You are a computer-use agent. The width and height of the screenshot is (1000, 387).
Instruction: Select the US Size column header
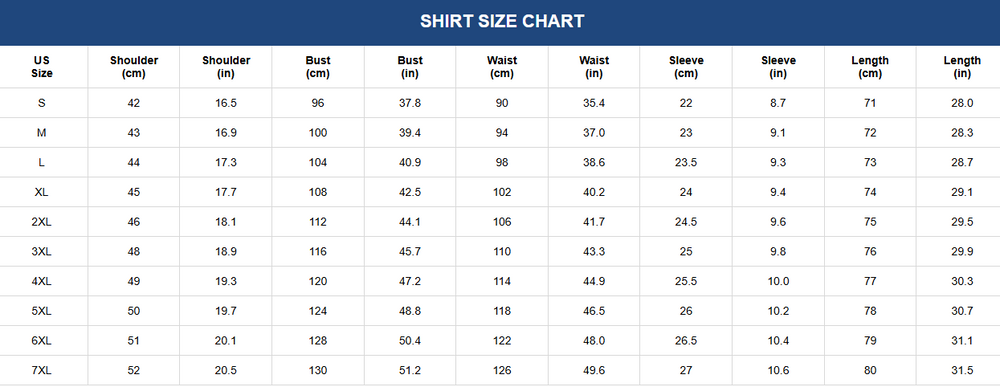click(x=42, y=67)
